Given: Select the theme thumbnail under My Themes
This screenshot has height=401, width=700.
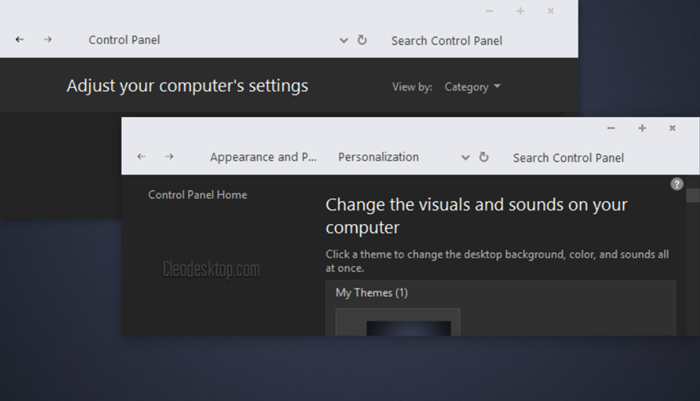Looking at the screenshot, I should click(397, 324).
